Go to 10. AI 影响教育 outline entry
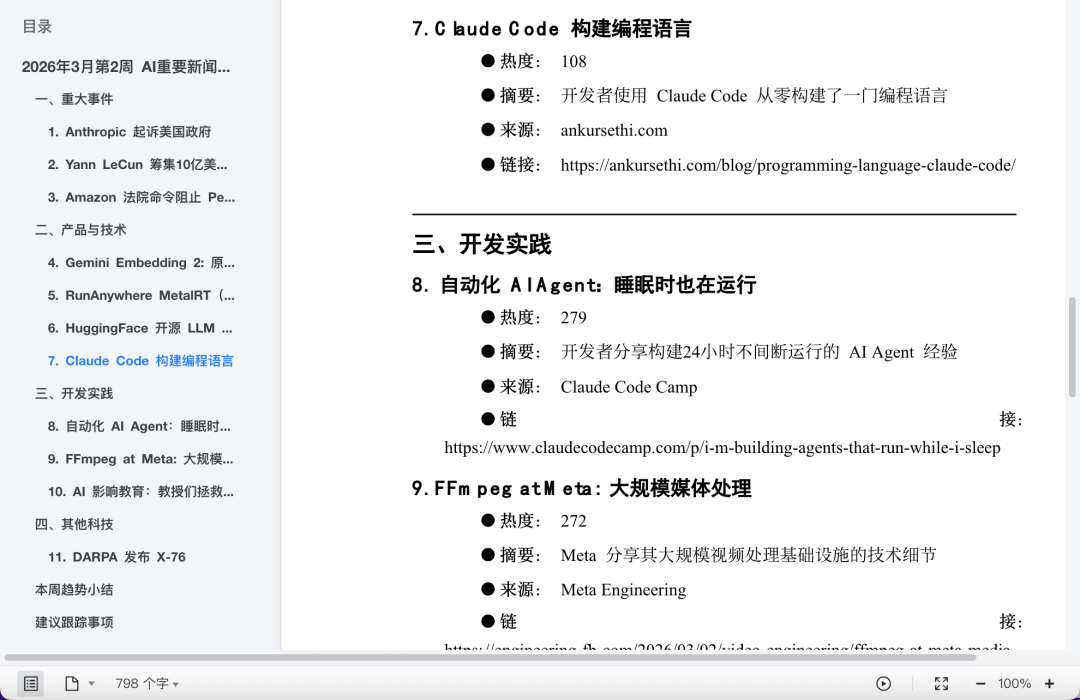Viewport: 1080px width, 700px height. coord(141,492)
